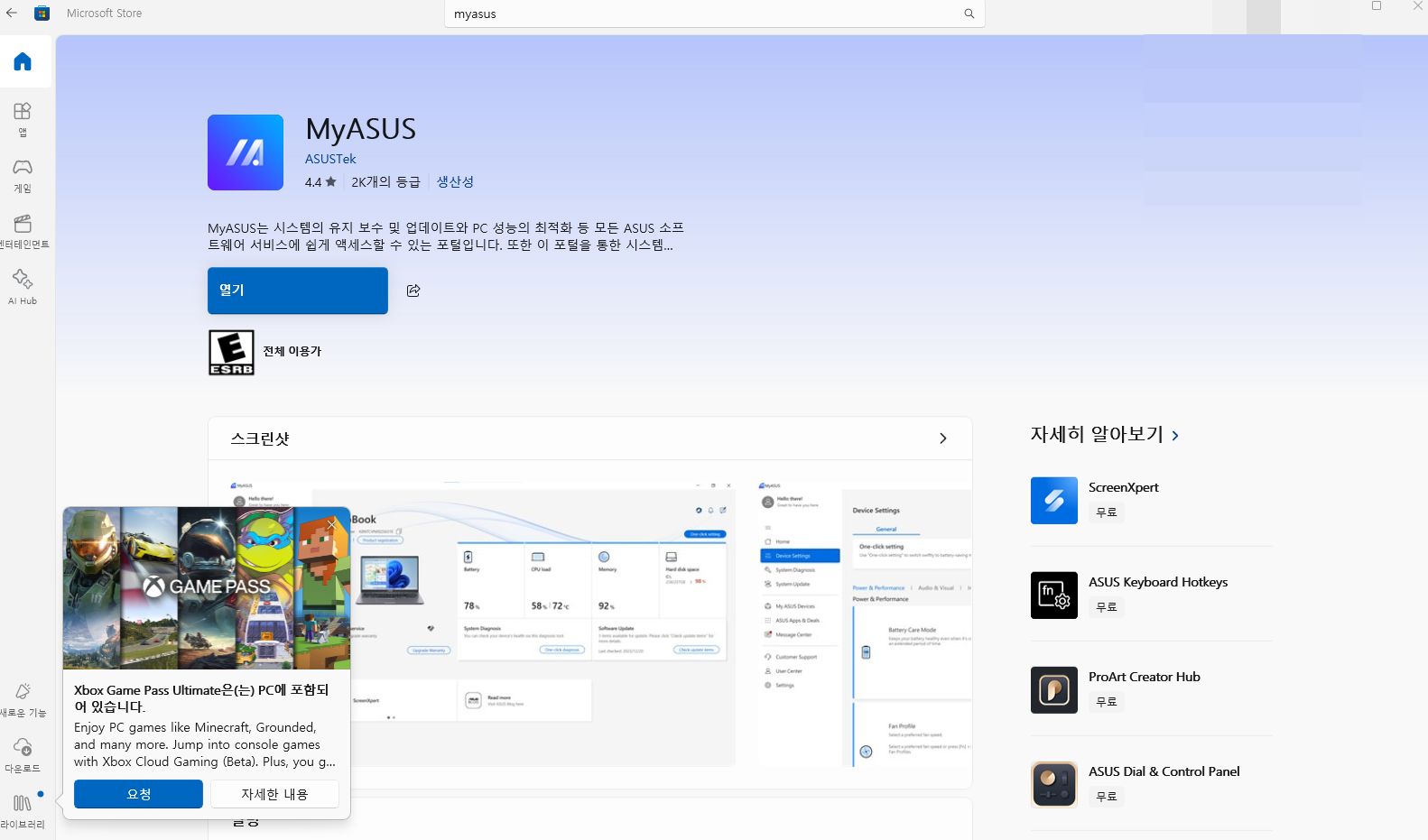Click the Game Pass banner image
1428x840 pixels.
tap(207, 588)
